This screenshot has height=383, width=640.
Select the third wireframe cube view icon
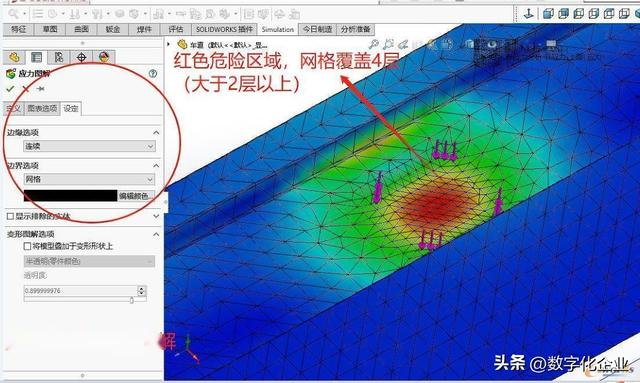[578, 14]
